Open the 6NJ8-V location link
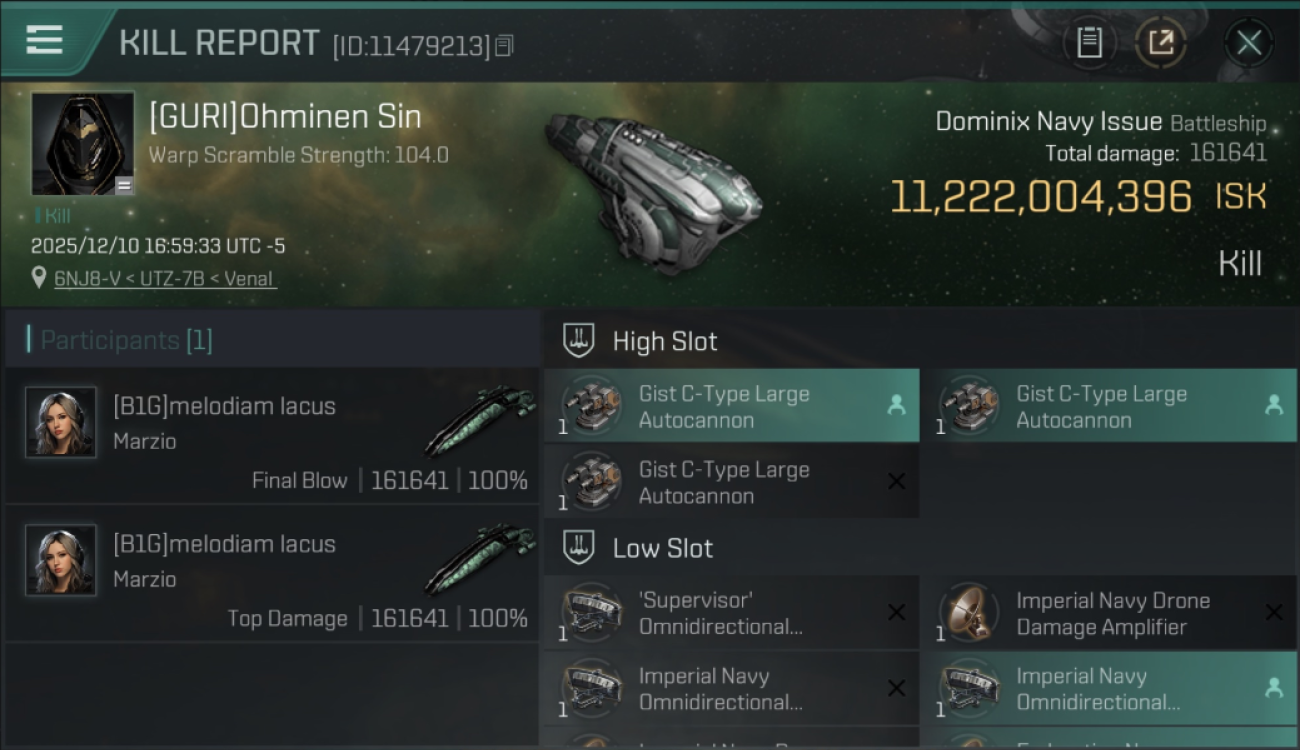Viewport: 1300px width, 750px height. tap(165, 278)
